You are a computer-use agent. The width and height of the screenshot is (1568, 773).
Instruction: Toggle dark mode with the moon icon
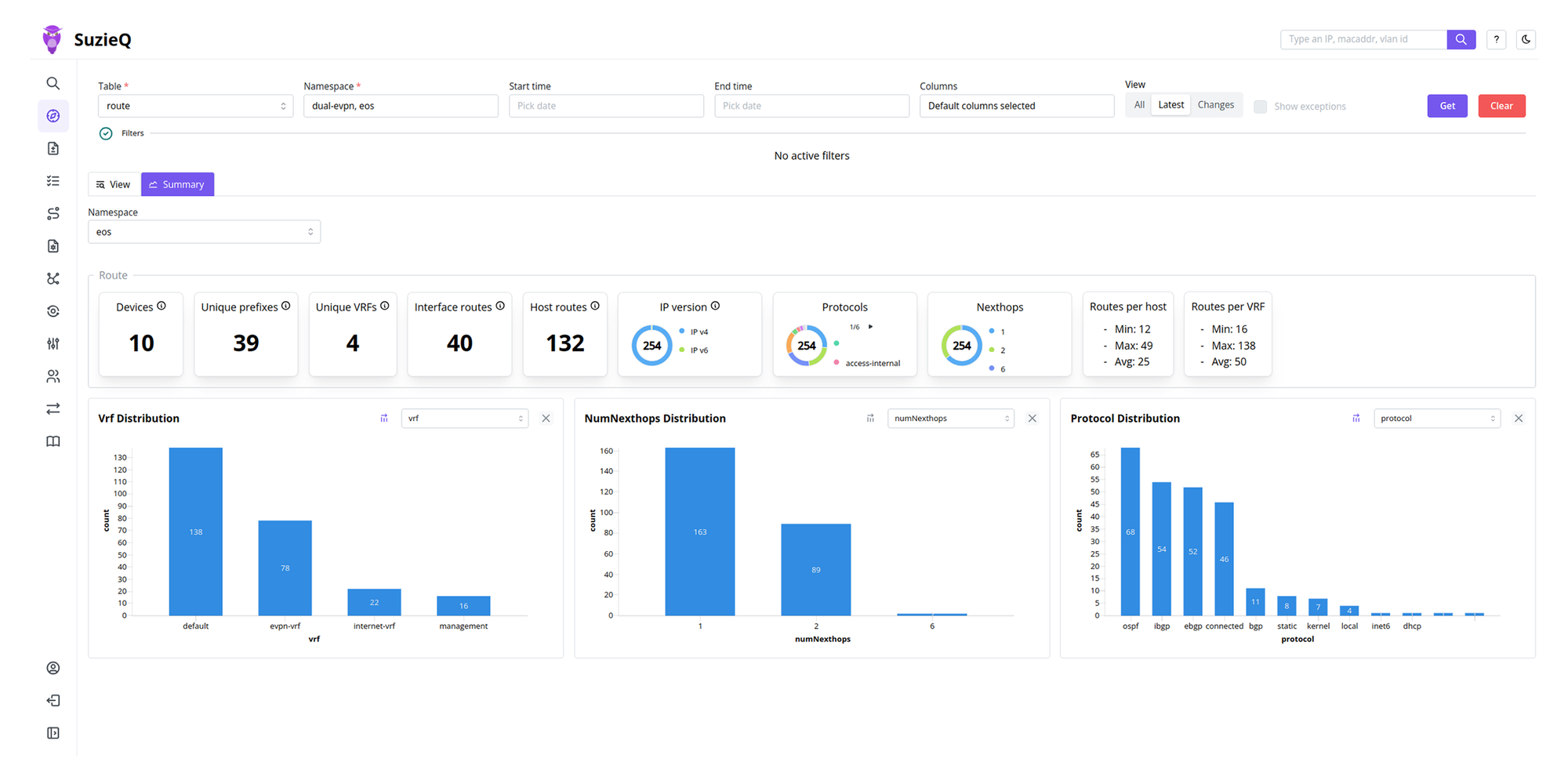[x=1525, y=39]
